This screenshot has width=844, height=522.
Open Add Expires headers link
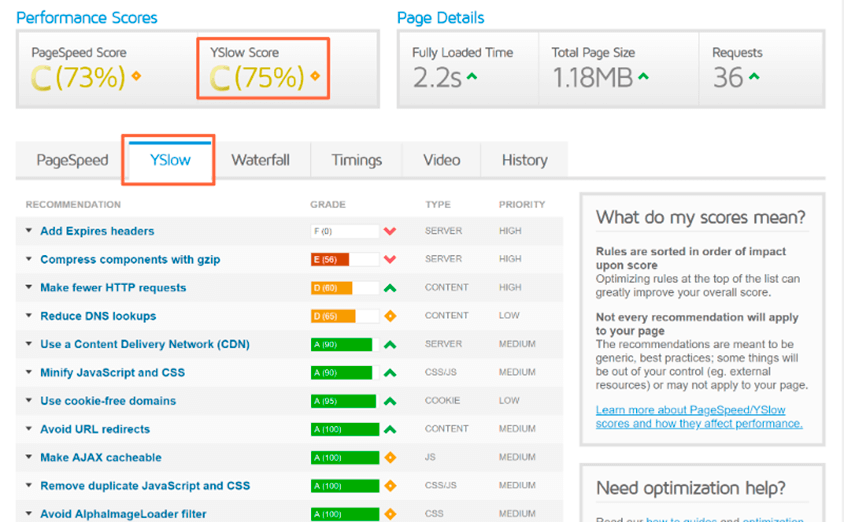tap(97, 231)
